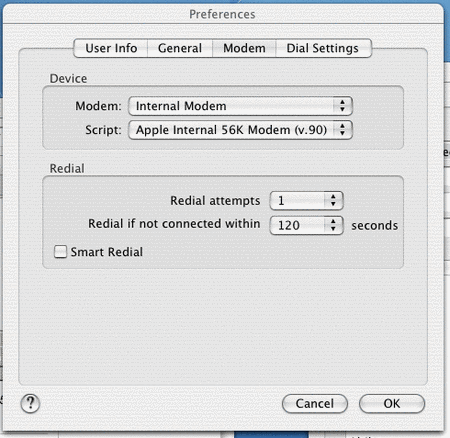Click the 'Modem:' field label
The image size is (450, 438).
pos(98,106)
